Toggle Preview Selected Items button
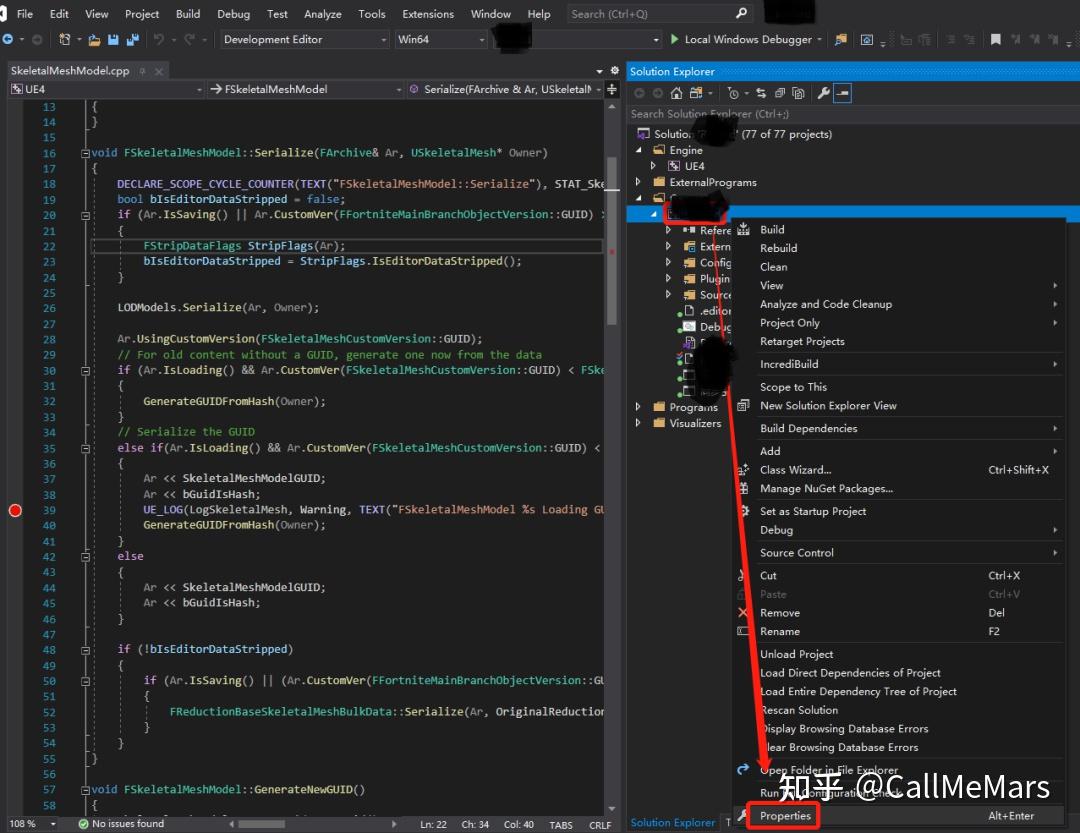Screen dimensions: 1080x833 842,93
